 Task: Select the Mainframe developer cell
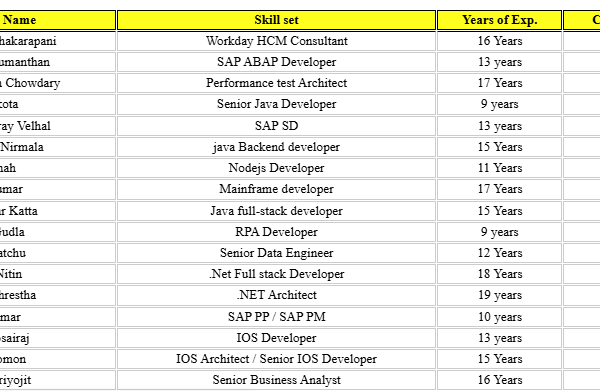(276, 189)
